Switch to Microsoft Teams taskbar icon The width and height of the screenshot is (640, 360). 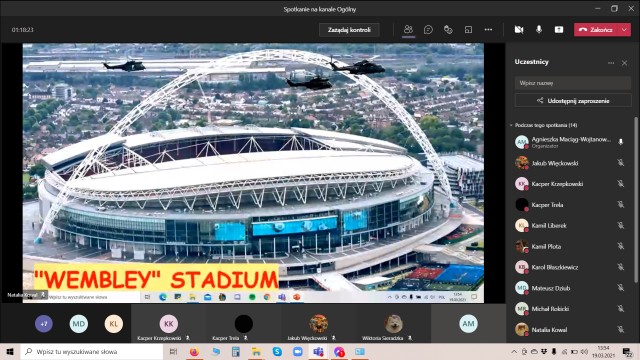pos(318,351)
